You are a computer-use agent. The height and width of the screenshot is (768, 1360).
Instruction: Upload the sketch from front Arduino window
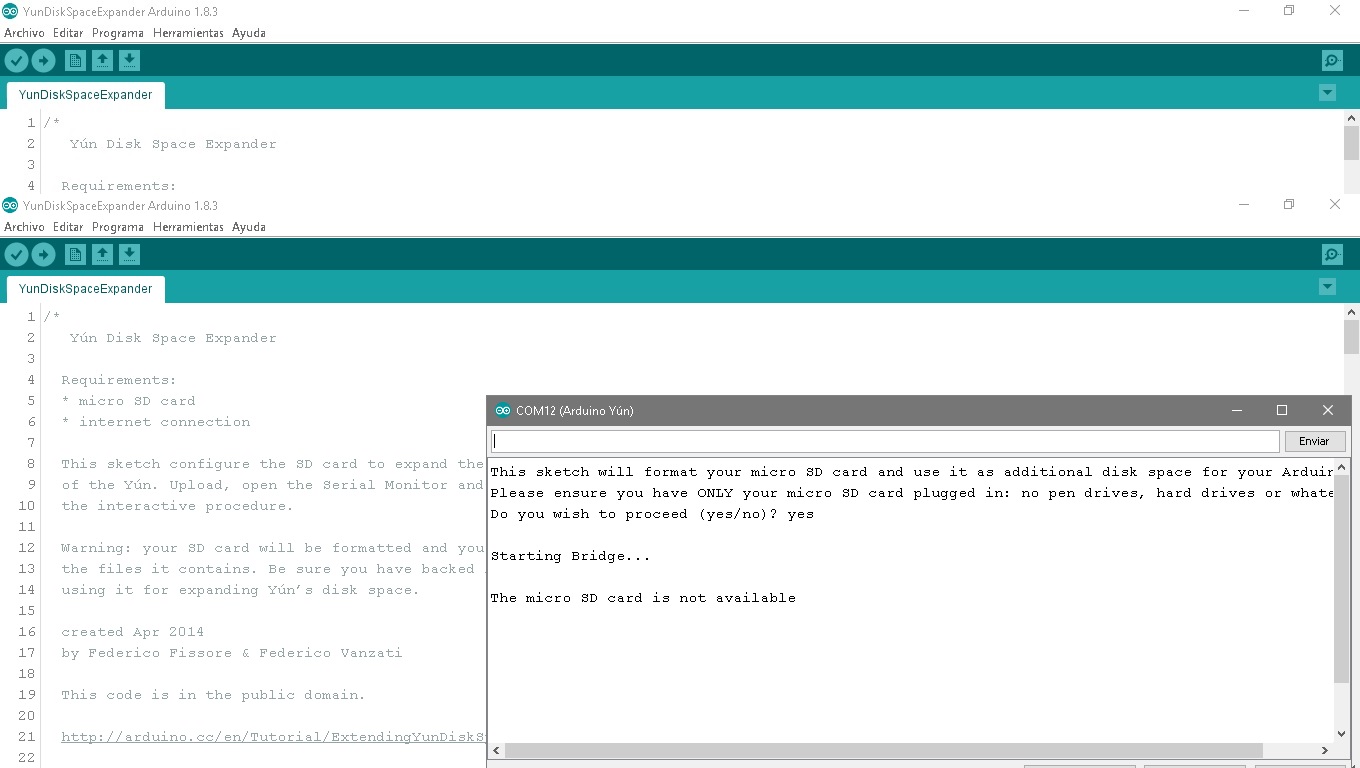click(x=43, y=255)
